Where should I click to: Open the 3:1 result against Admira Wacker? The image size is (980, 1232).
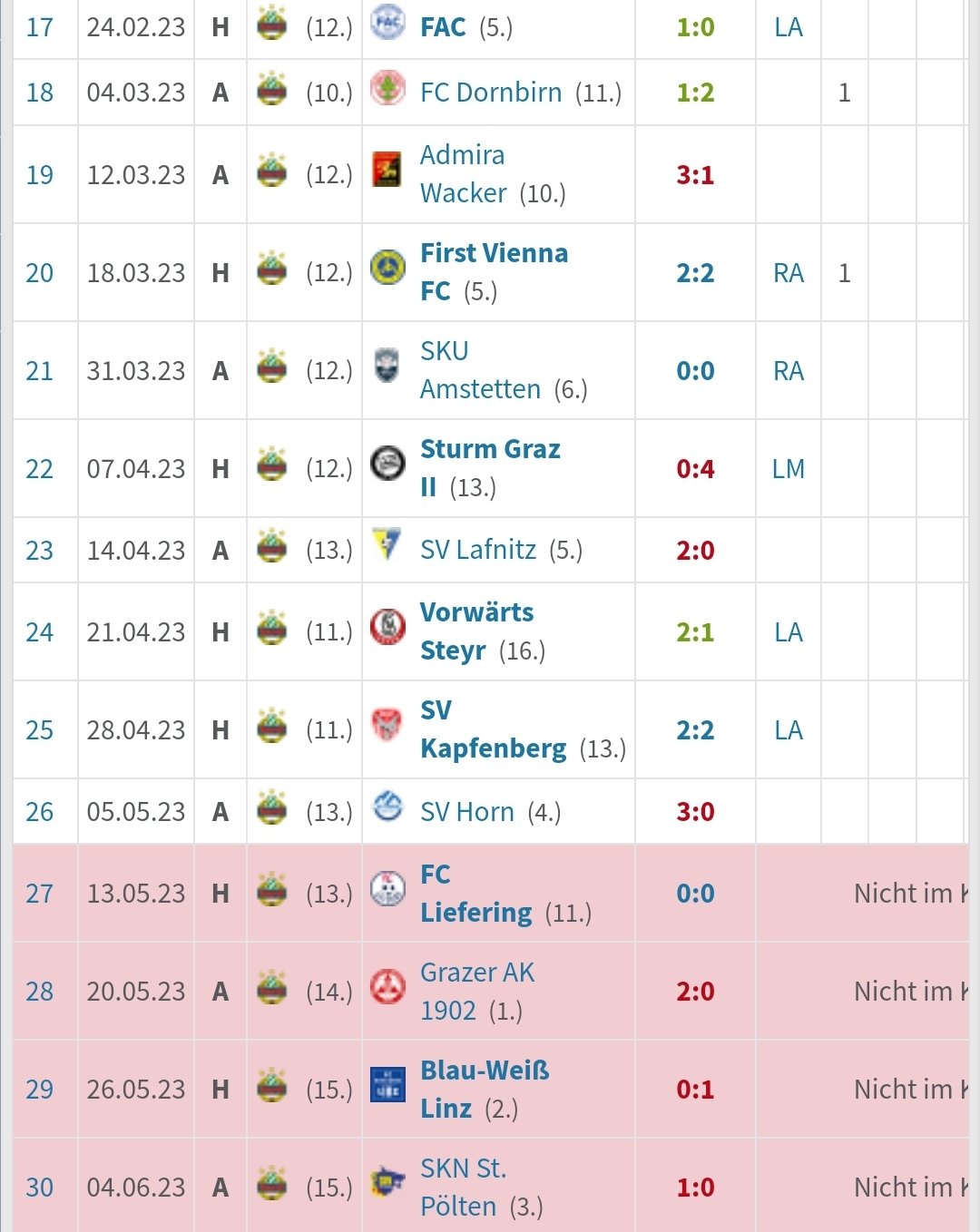pyautogui.click(x=696, y=175)
